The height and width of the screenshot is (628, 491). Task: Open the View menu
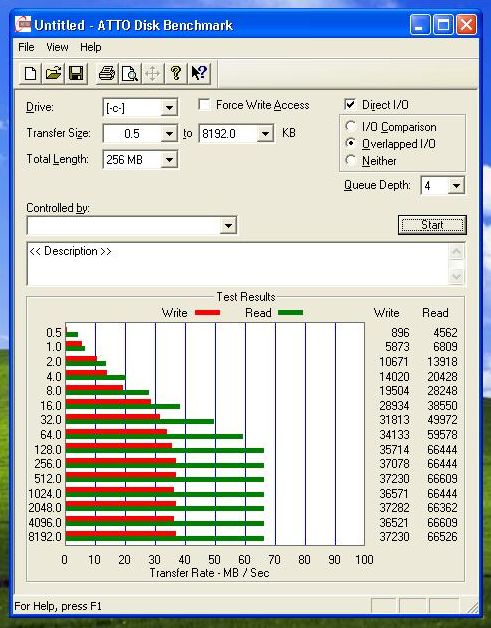click(x=57, y=47)
